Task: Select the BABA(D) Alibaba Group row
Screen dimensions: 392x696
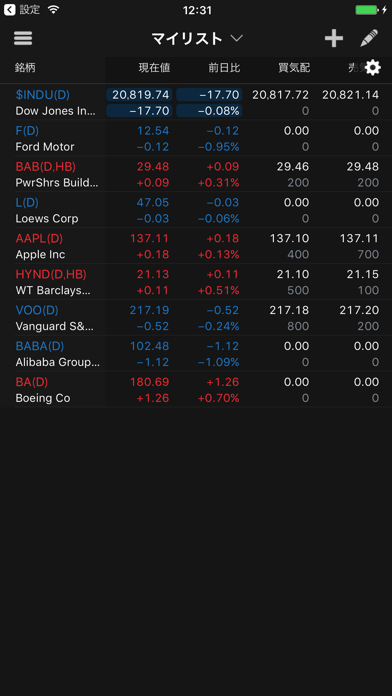Action: pos(196,354)
